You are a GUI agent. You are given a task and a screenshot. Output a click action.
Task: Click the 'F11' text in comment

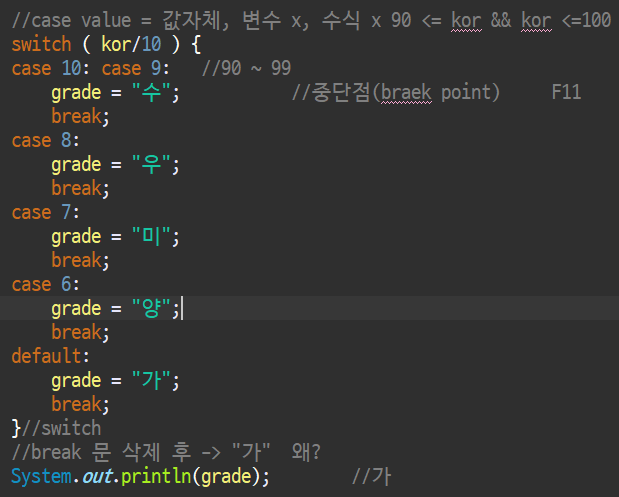pos(566,92)
